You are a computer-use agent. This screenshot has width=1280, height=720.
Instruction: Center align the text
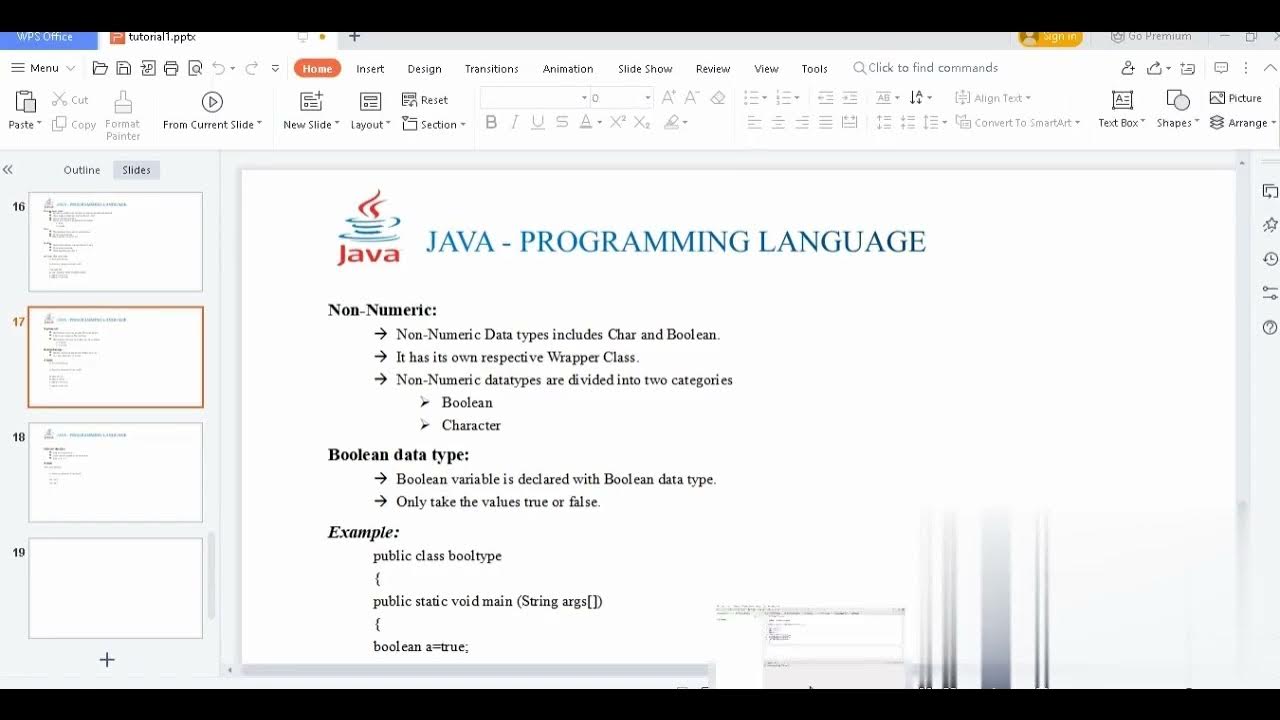778,122
